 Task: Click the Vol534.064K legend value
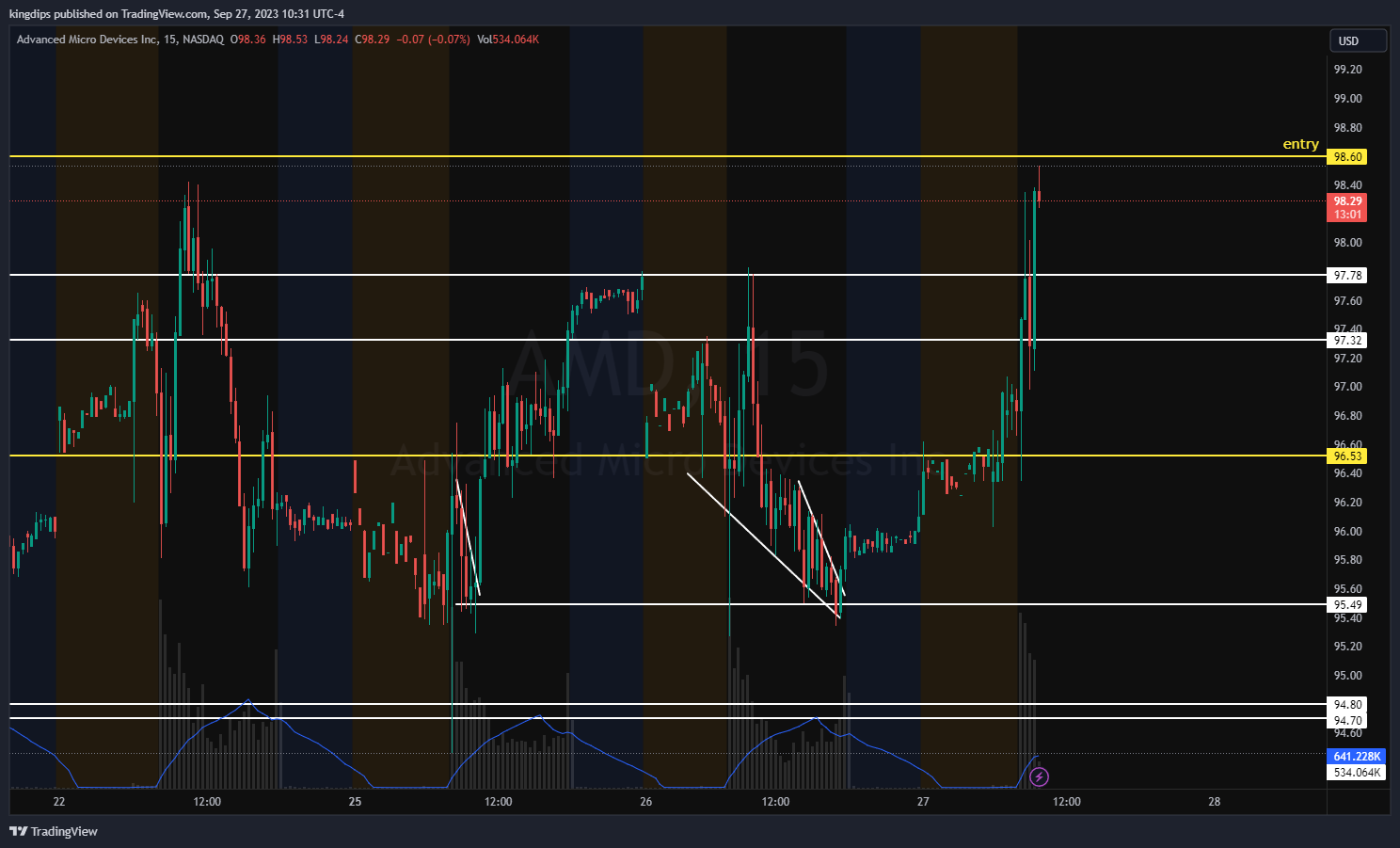[508, 40]
